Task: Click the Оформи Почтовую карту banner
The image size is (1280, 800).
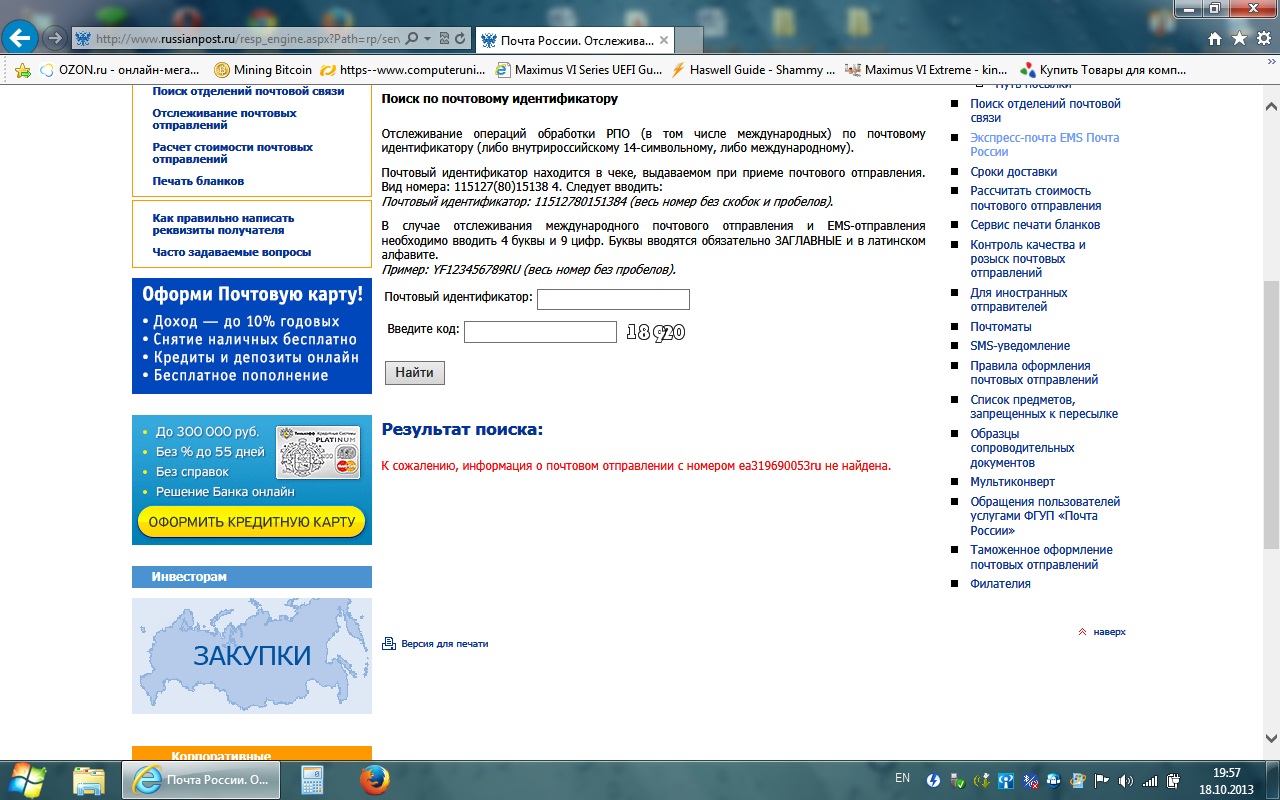Action: coord(252,336)
